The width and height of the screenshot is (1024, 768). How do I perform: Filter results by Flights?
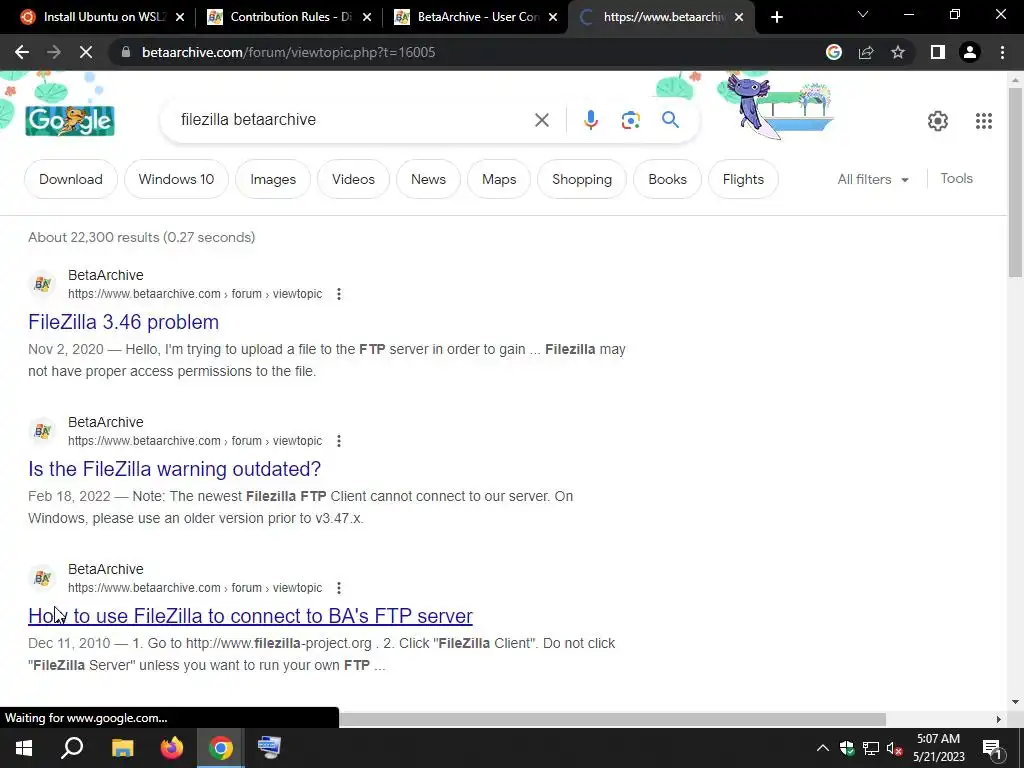(743, 179)
